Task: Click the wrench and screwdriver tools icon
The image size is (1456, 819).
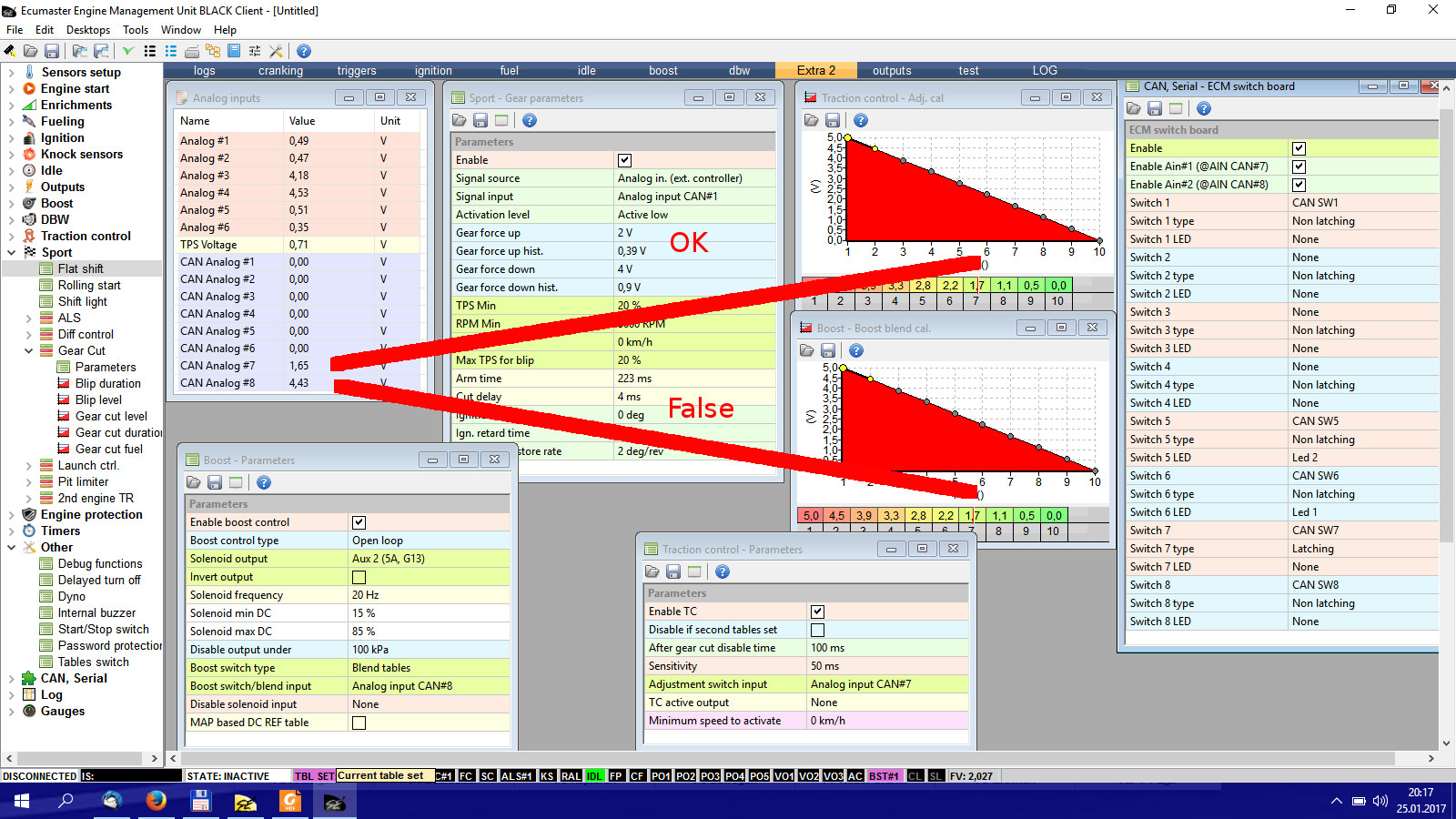Action: pos(276,51)
